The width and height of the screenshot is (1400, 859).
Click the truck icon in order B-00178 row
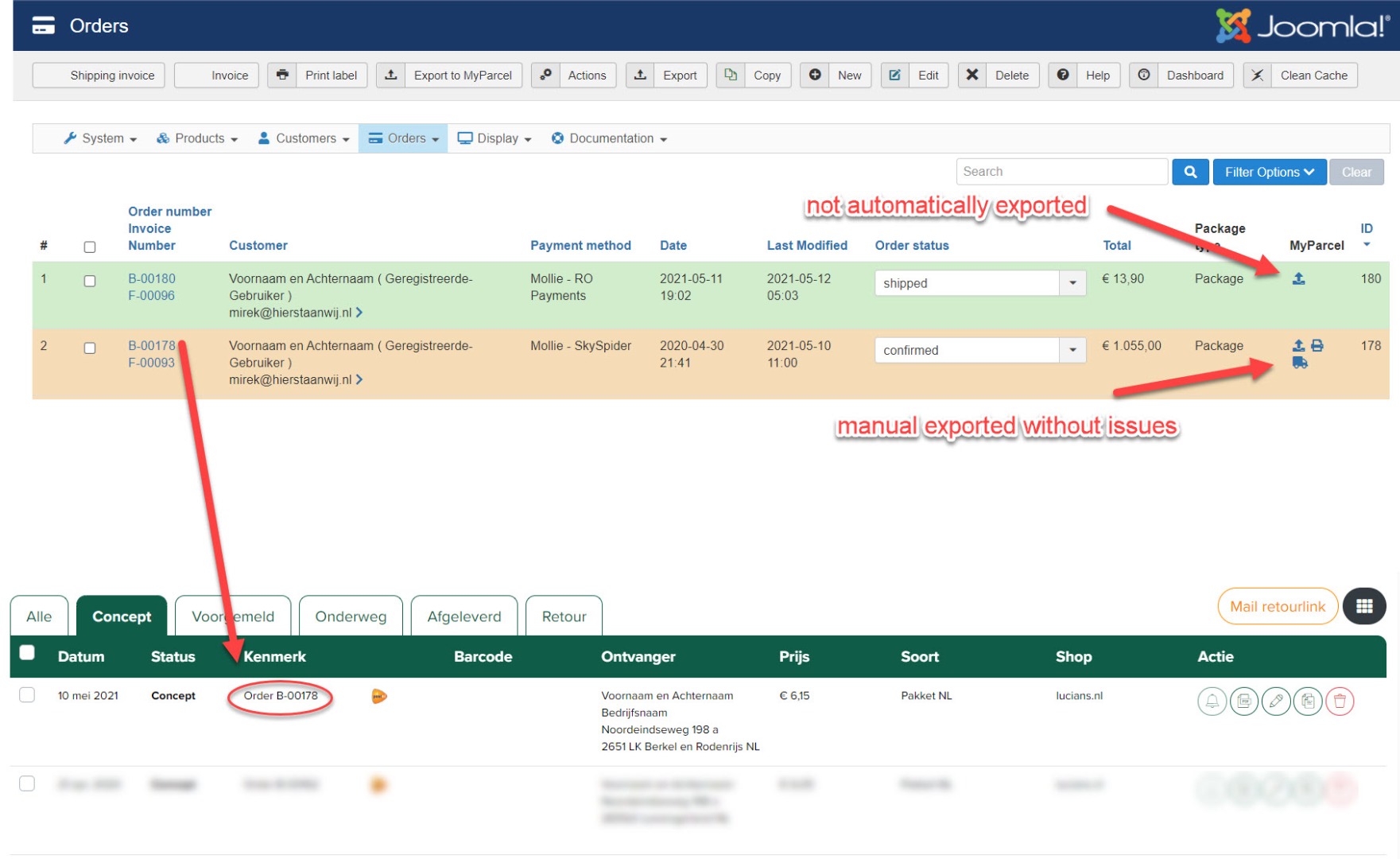[1300, 363]
